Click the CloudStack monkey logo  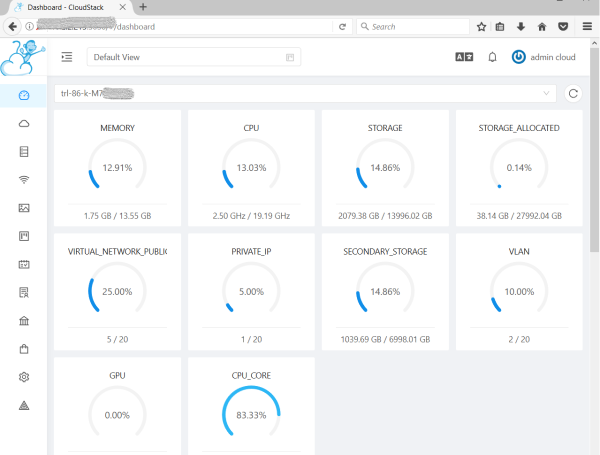point(23,57)
